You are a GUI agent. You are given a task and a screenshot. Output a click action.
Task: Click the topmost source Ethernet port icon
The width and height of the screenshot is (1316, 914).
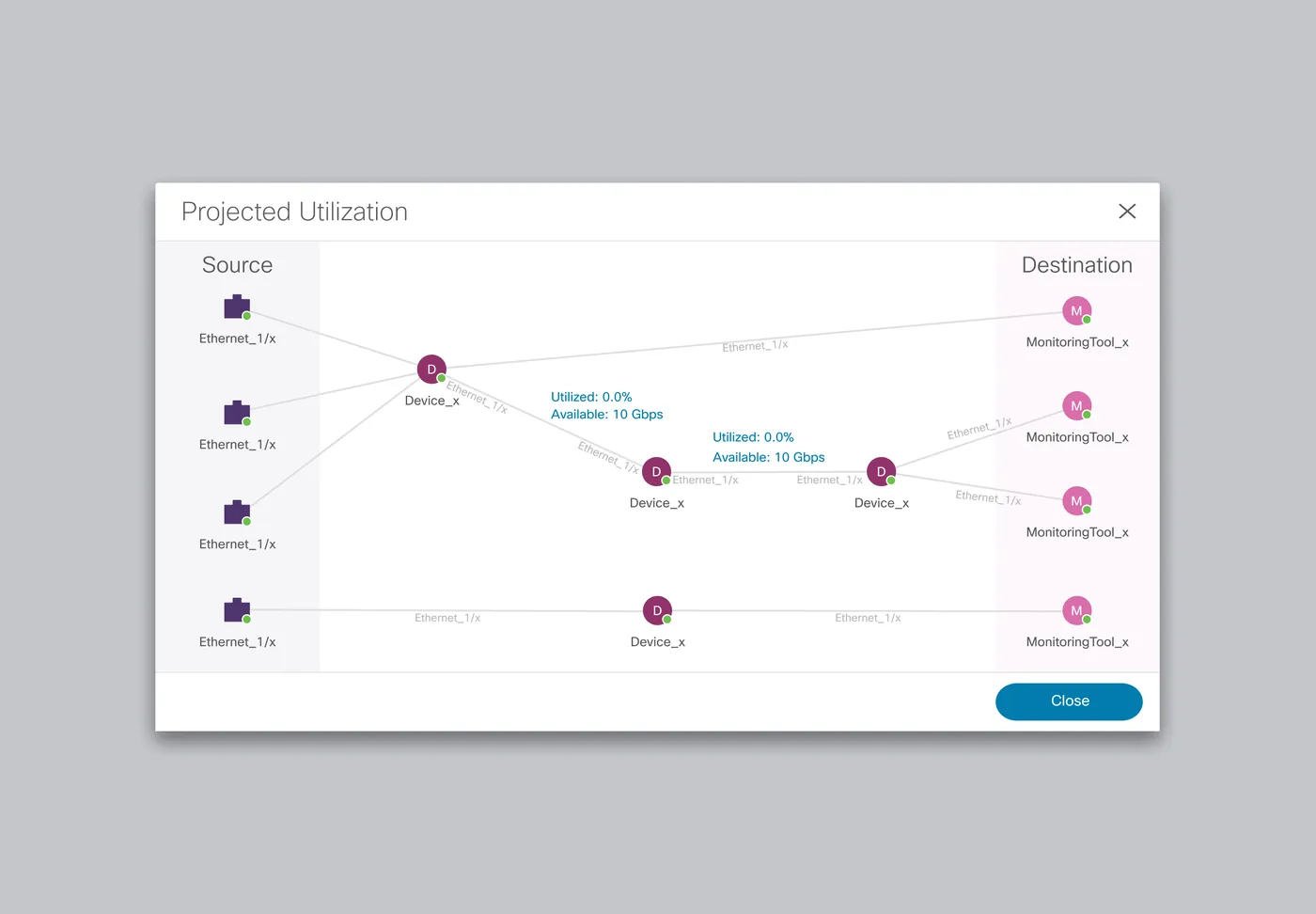click(x=237, y=307)
